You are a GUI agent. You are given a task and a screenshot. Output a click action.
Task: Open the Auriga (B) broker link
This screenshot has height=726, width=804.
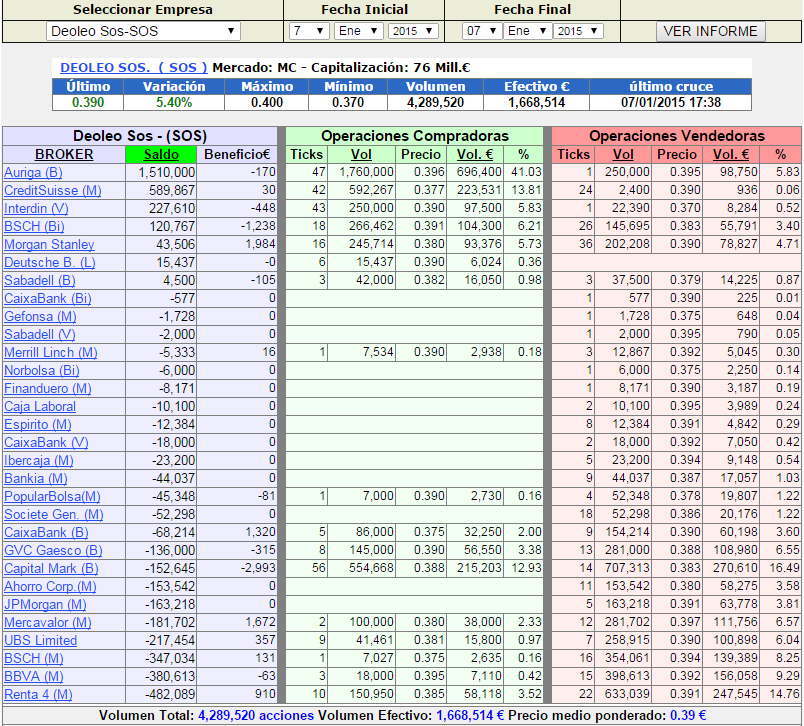tap(34, 172)
